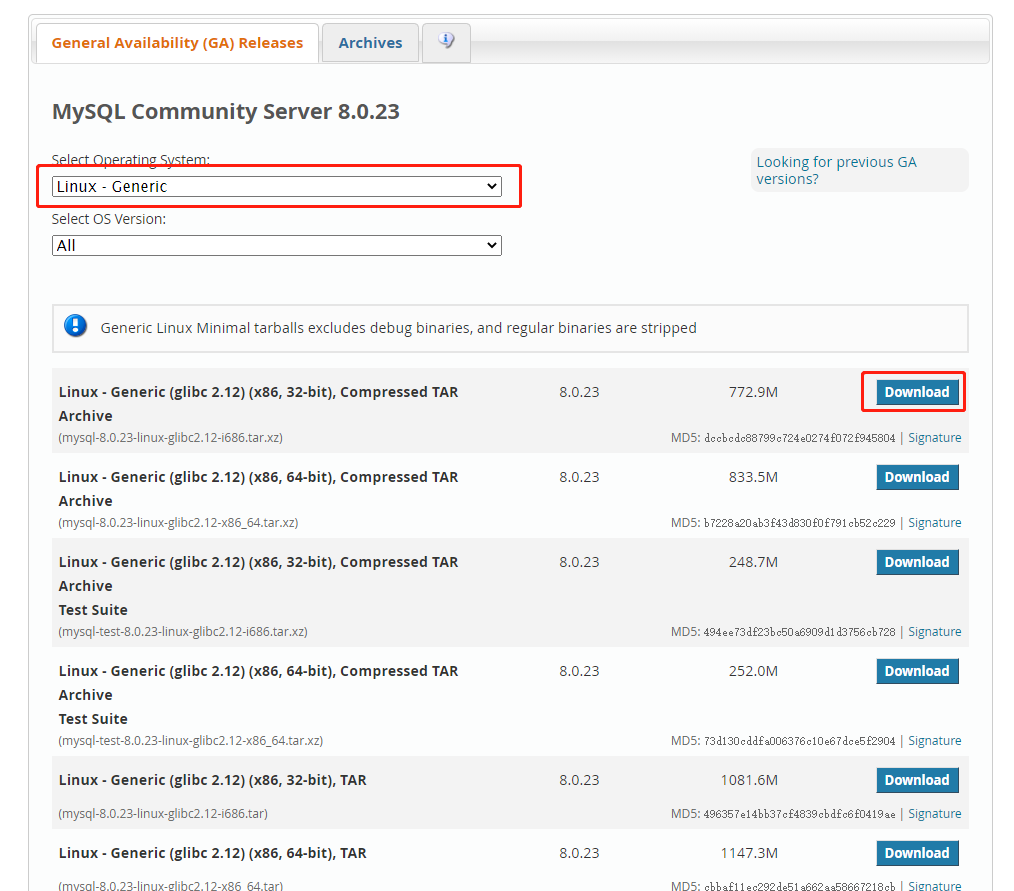1014x891 pixels.
Task: Open Signature for mysql-test x86_64.tar.xz
Action: [x=934, y=741]
